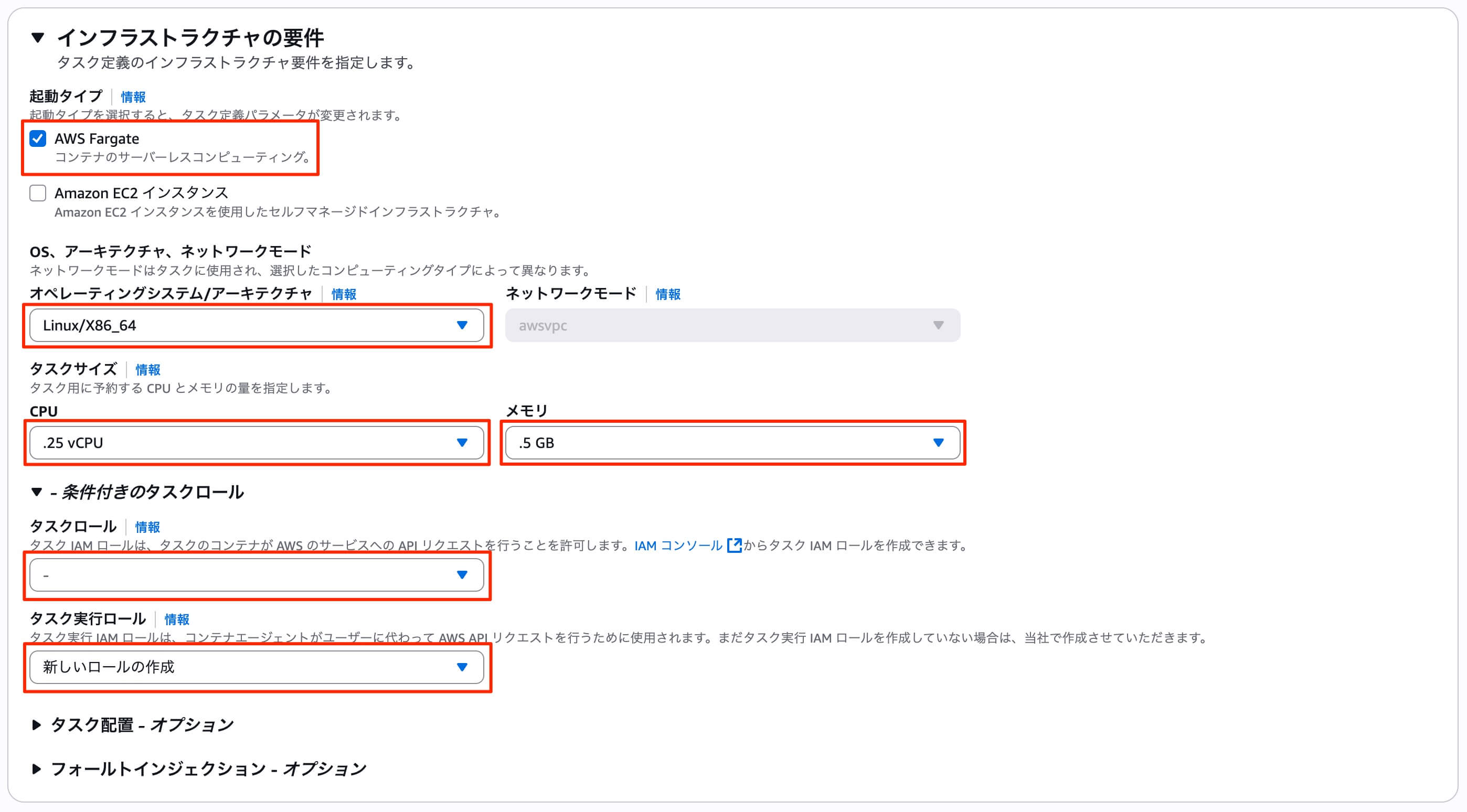
Task: Click 情報 link next to タスク実行ロール
Action: tap(177, 619)
